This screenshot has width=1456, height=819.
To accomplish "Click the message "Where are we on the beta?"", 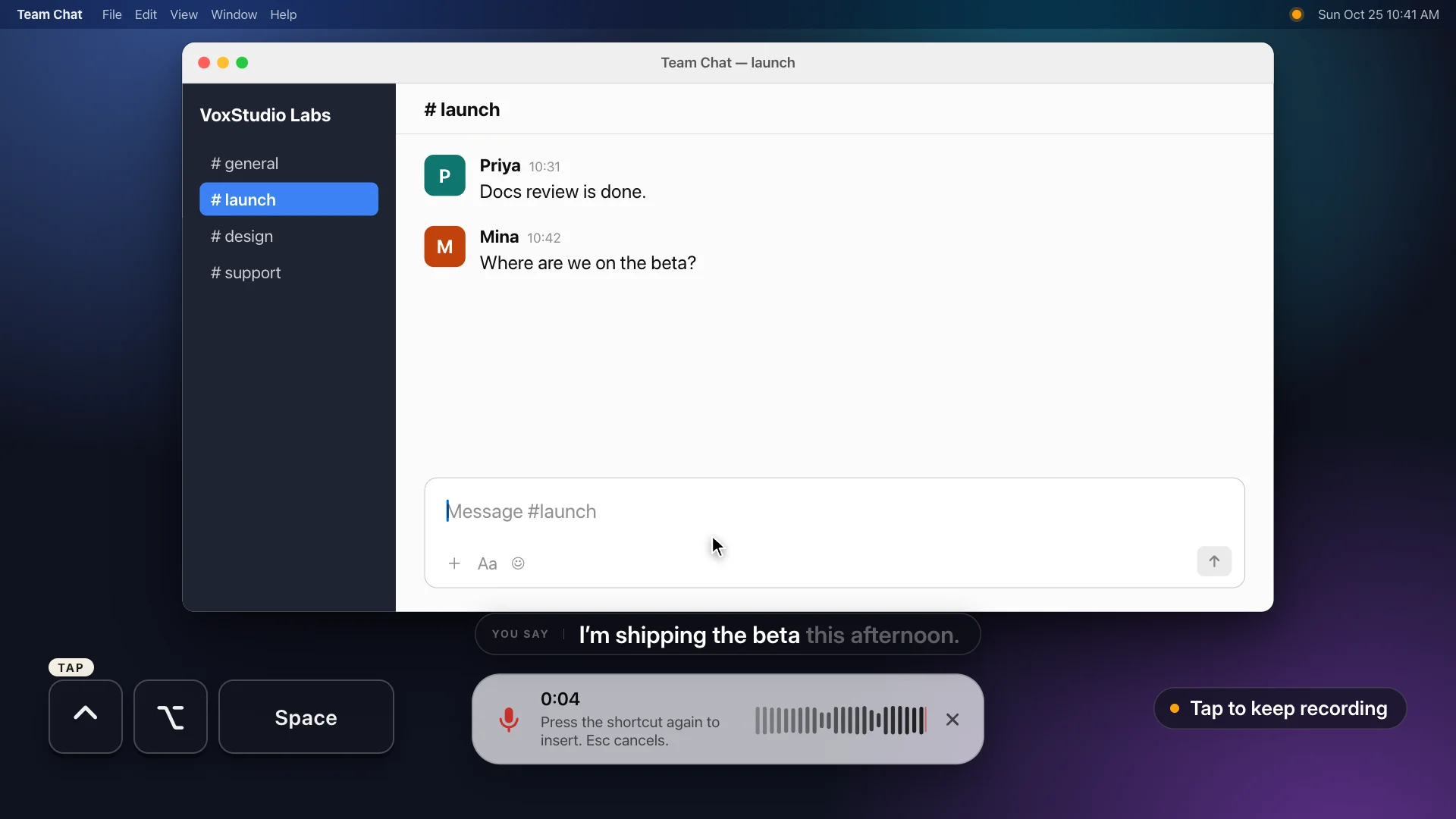I will click(588, 263).
